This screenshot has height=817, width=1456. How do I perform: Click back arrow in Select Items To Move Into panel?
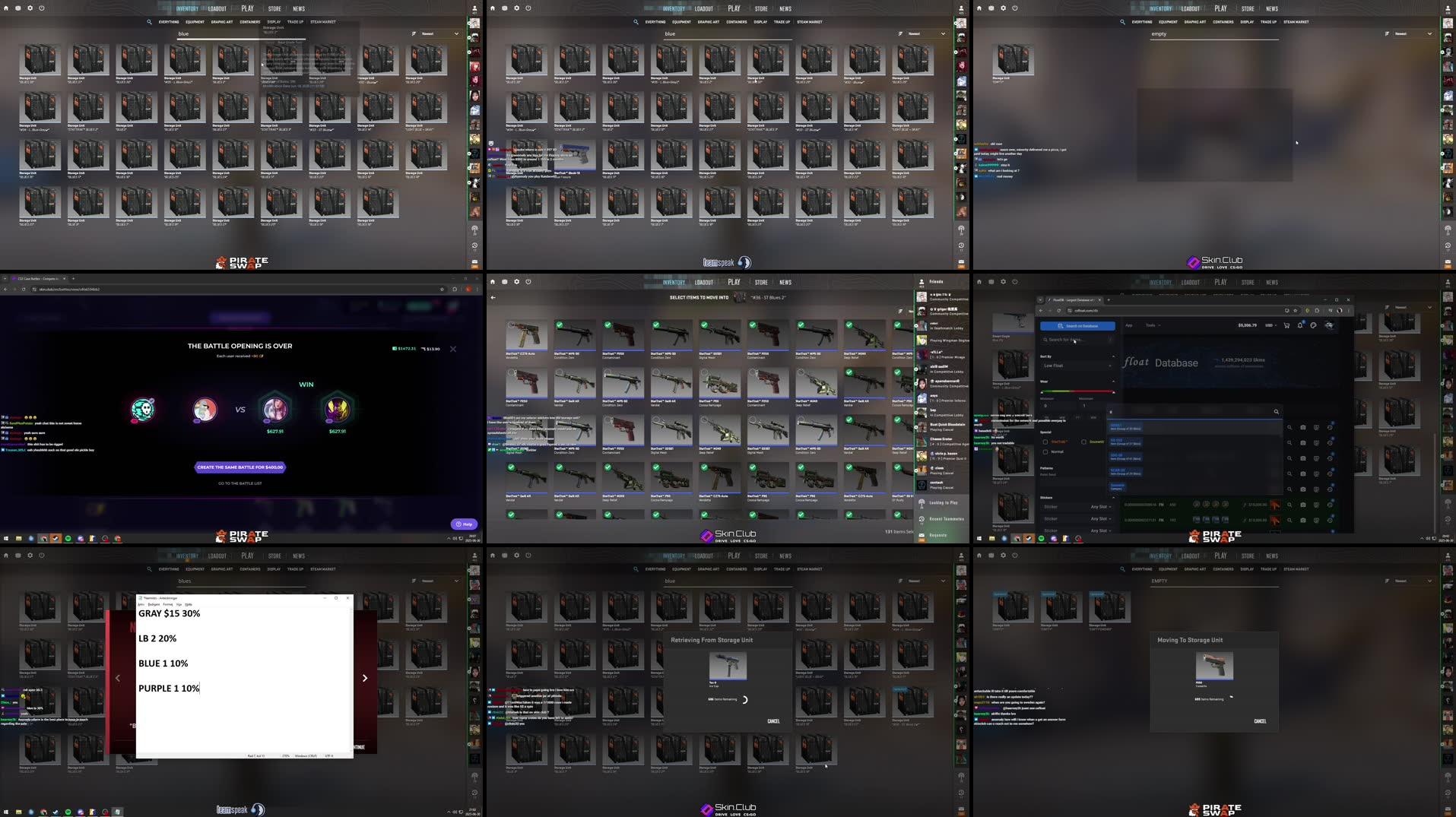493,297
